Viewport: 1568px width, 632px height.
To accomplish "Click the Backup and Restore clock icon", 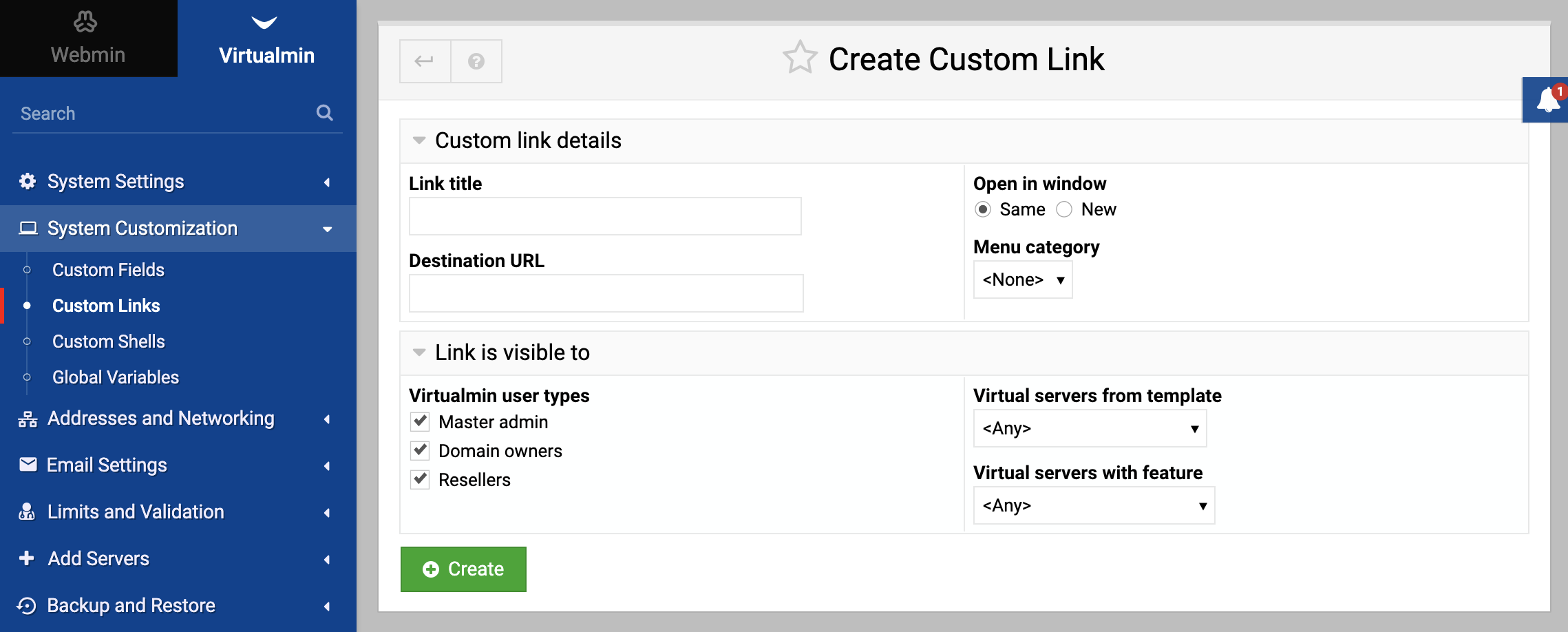I will (26, 606).
